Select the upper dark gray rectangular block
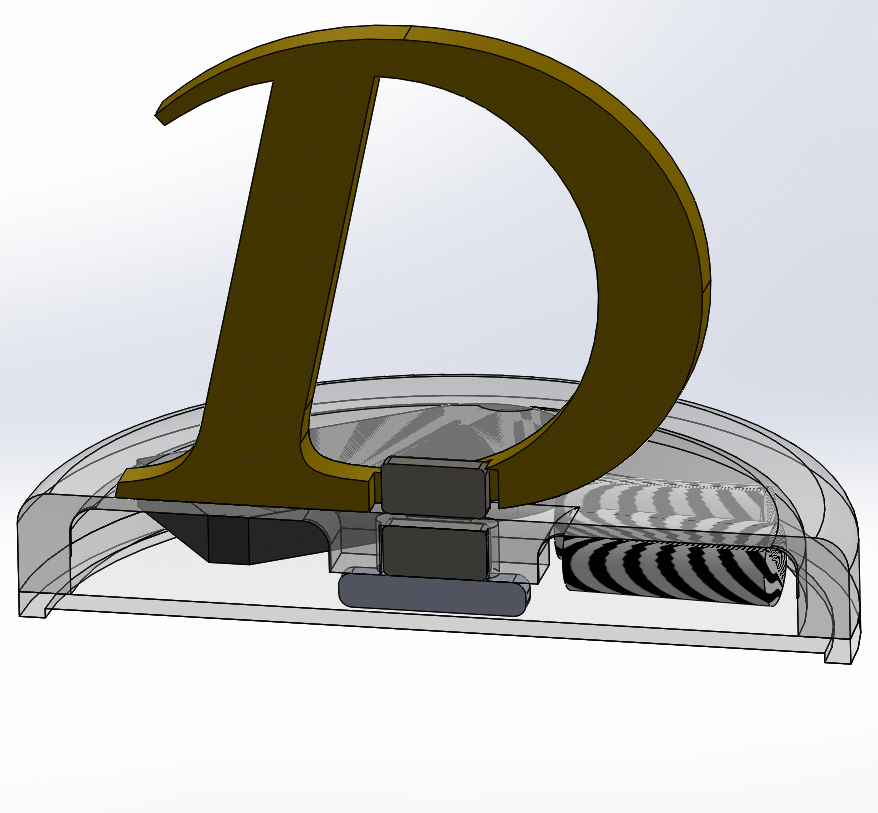The width and height of the screenshot is (878, 813). point(435,487)
